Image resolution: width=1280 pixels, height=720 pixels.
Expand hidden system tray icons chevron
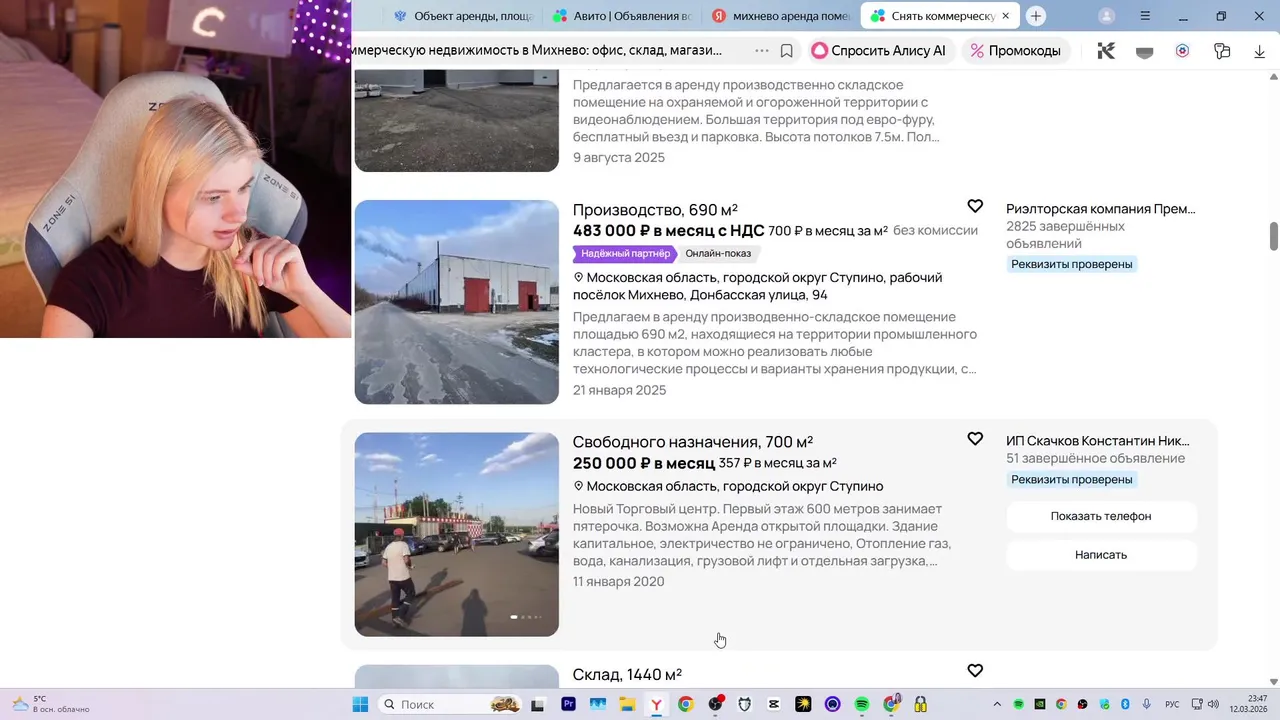coord(997,704)
